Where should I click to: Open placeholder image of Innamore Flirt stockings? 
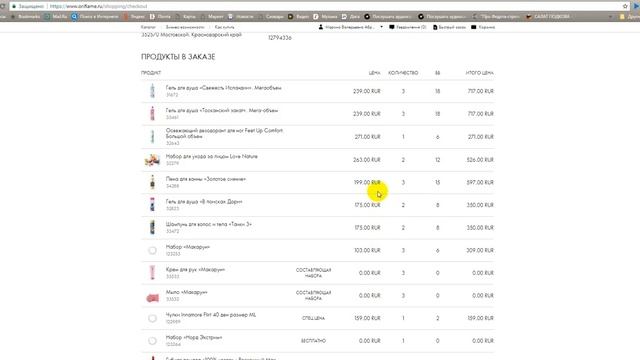coord(152,318)
